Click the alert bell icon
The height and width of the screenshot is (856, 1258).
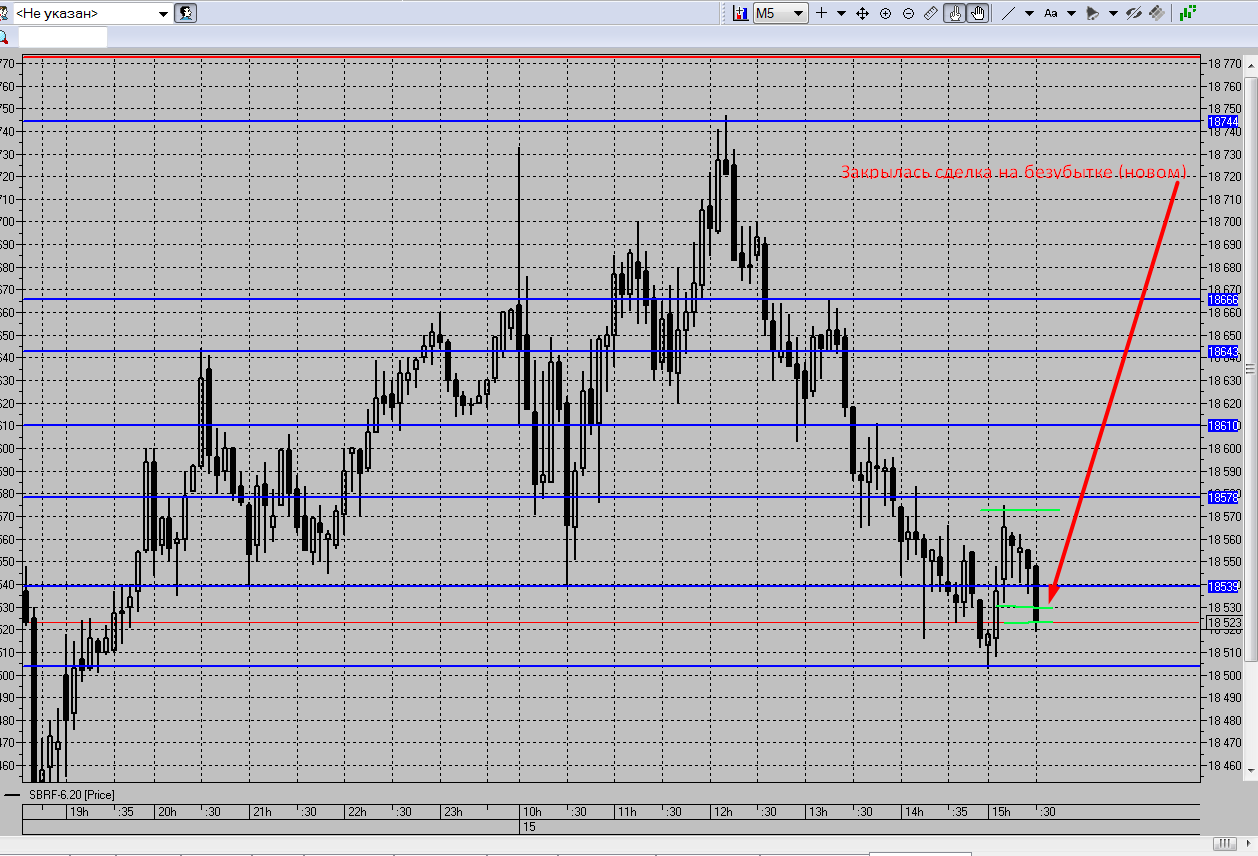point(1093,13)
